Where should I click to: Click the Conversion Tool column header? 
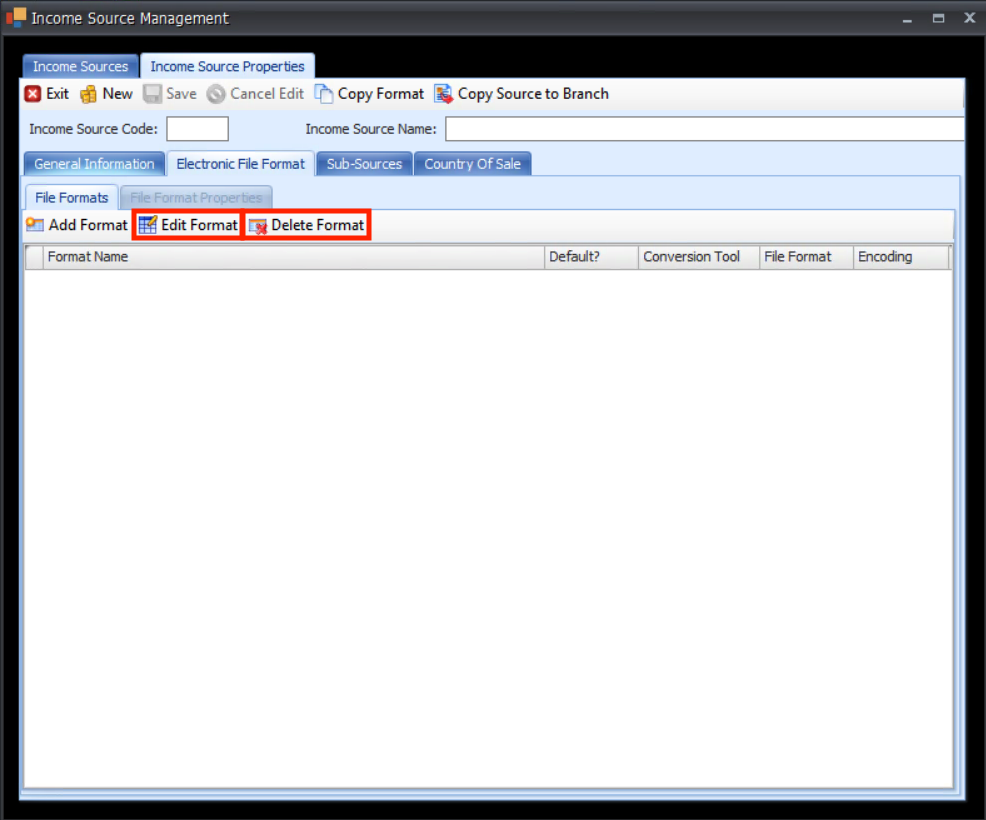pyautogui.click(x=698, y=257)
